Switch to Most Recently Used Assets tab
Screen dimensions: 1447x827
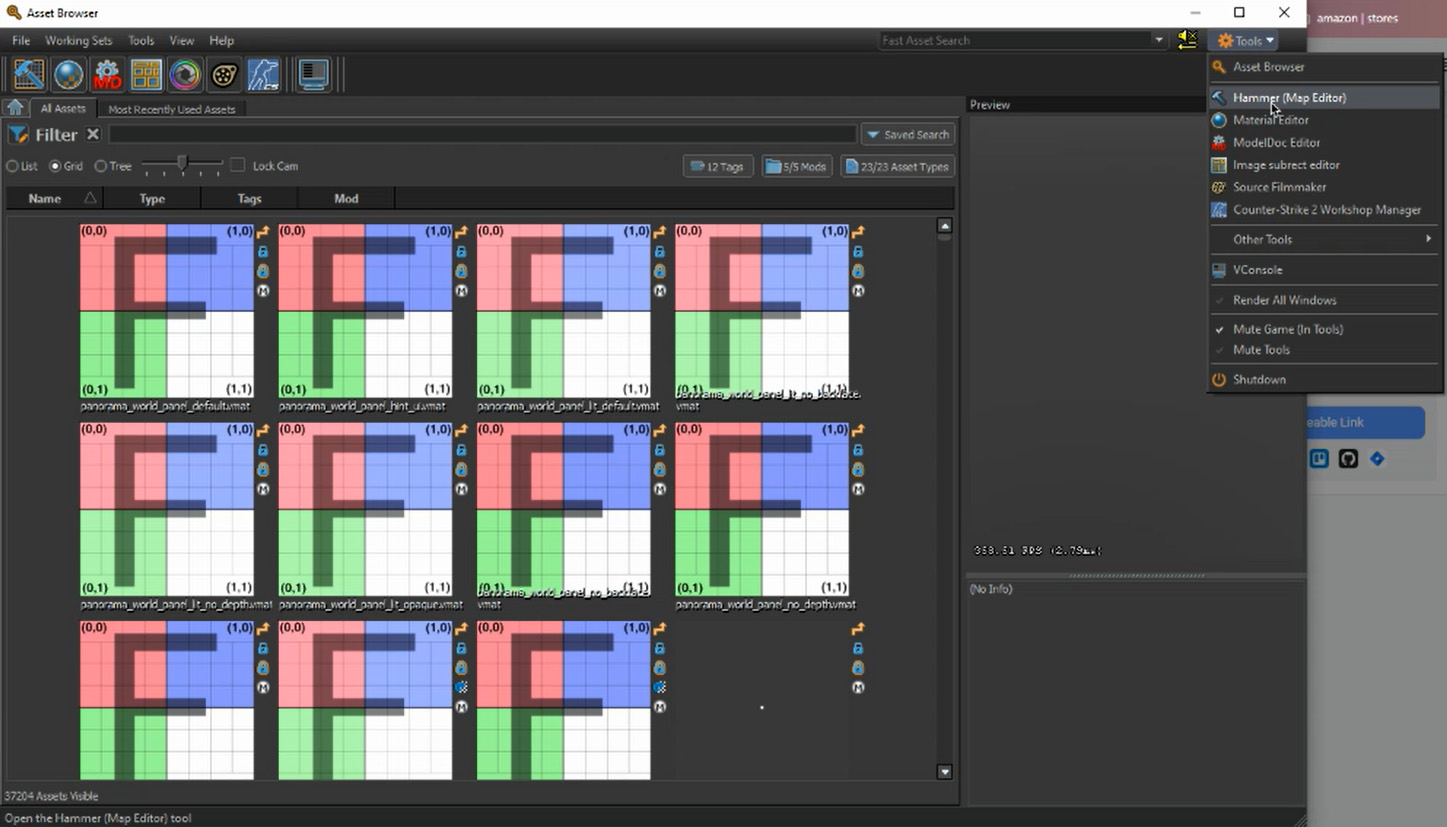click(x=172, y=109)
